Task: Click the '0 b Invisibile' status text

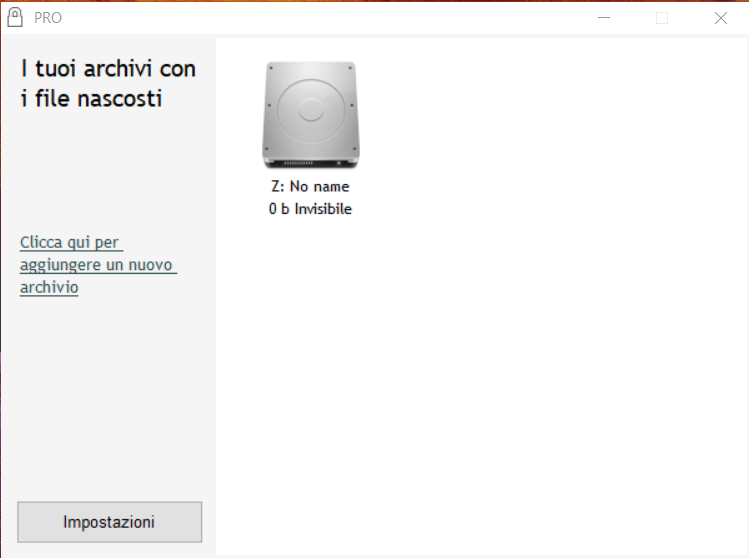Action: (310, 208)
